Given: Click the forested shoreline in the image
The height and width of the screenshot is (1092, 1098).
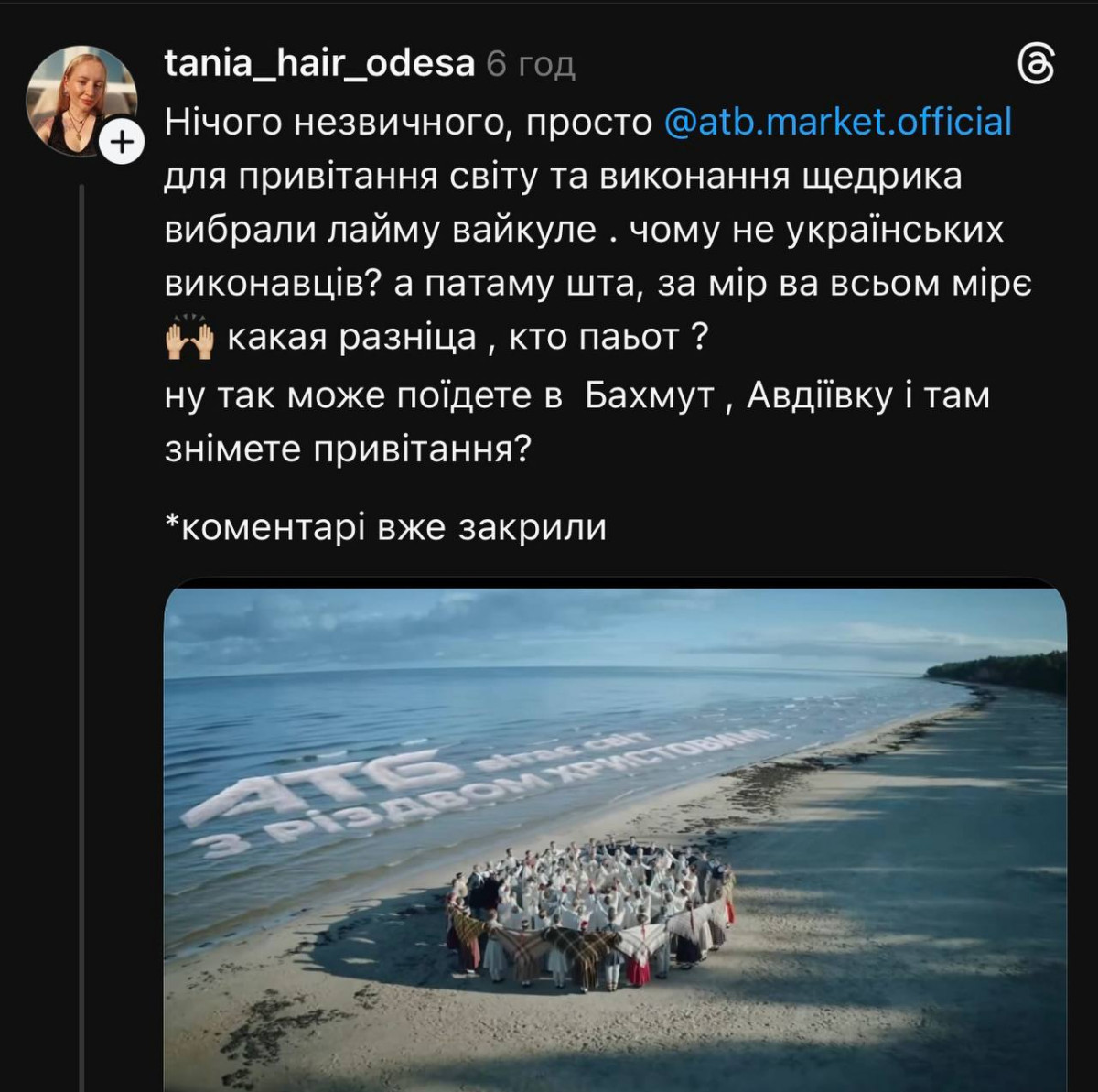Looking at the screenshot, I should [1002, 673].
